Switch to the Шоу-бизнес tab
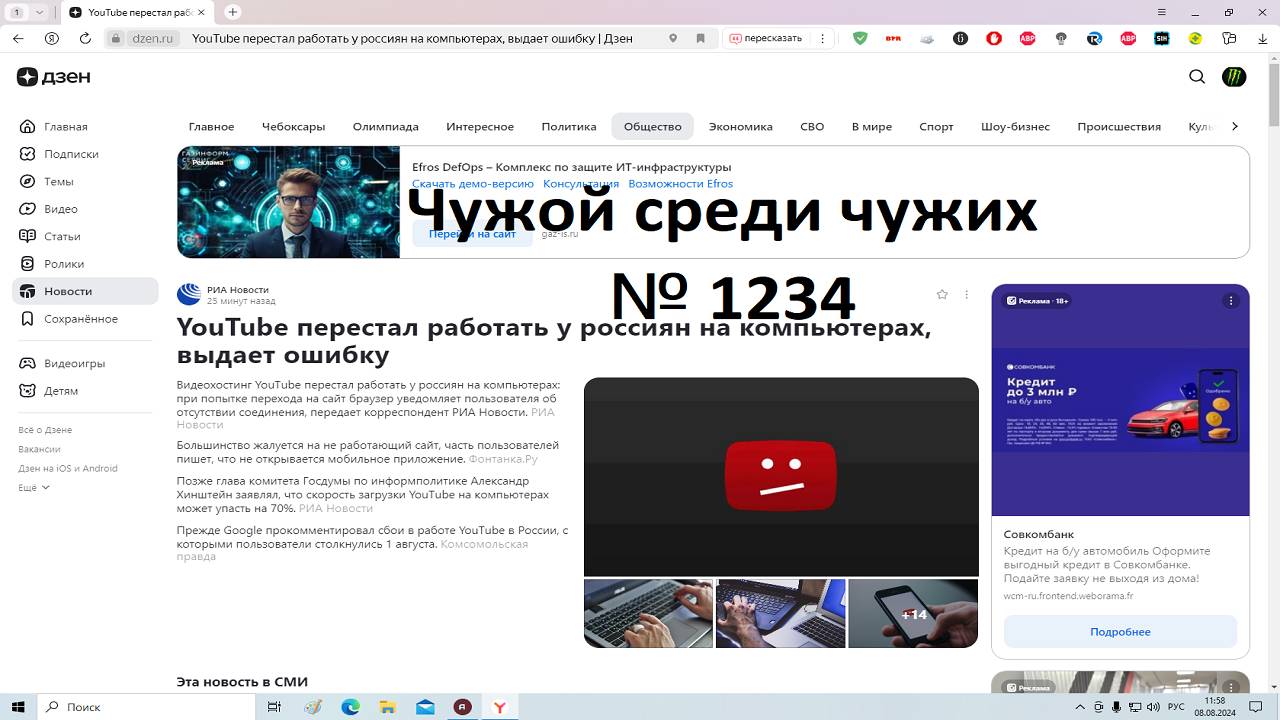The width and height of the screenshot is (1280, 720). pyautogui.click(x=1015, y=127)
